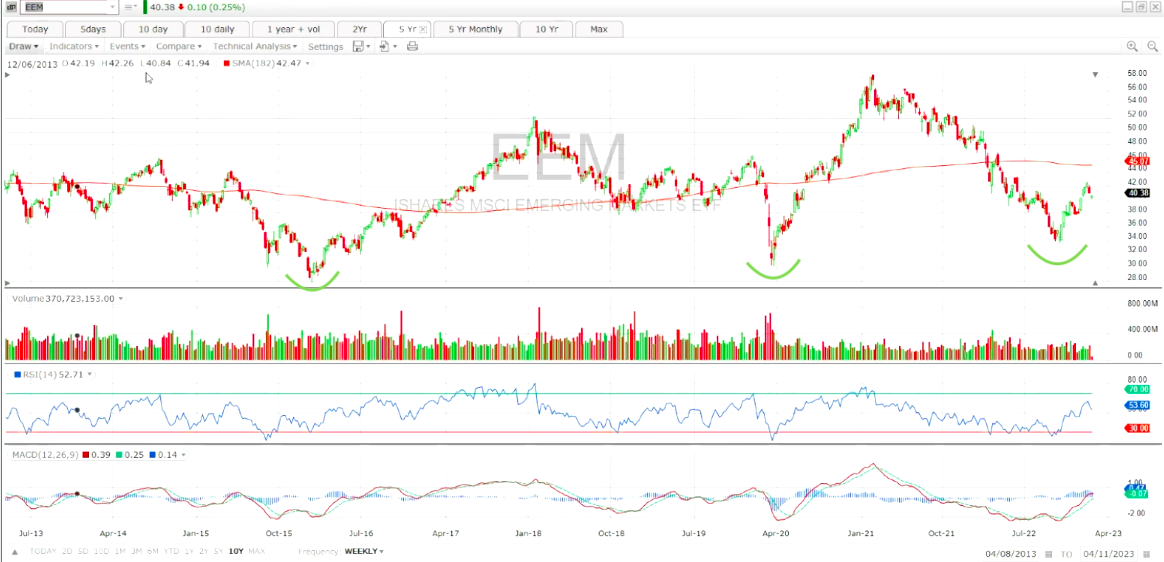The height and width of the screenshot is (562, 1164).
Task: Open the symbol box dropdown arrow
Action: coord(113,7)
